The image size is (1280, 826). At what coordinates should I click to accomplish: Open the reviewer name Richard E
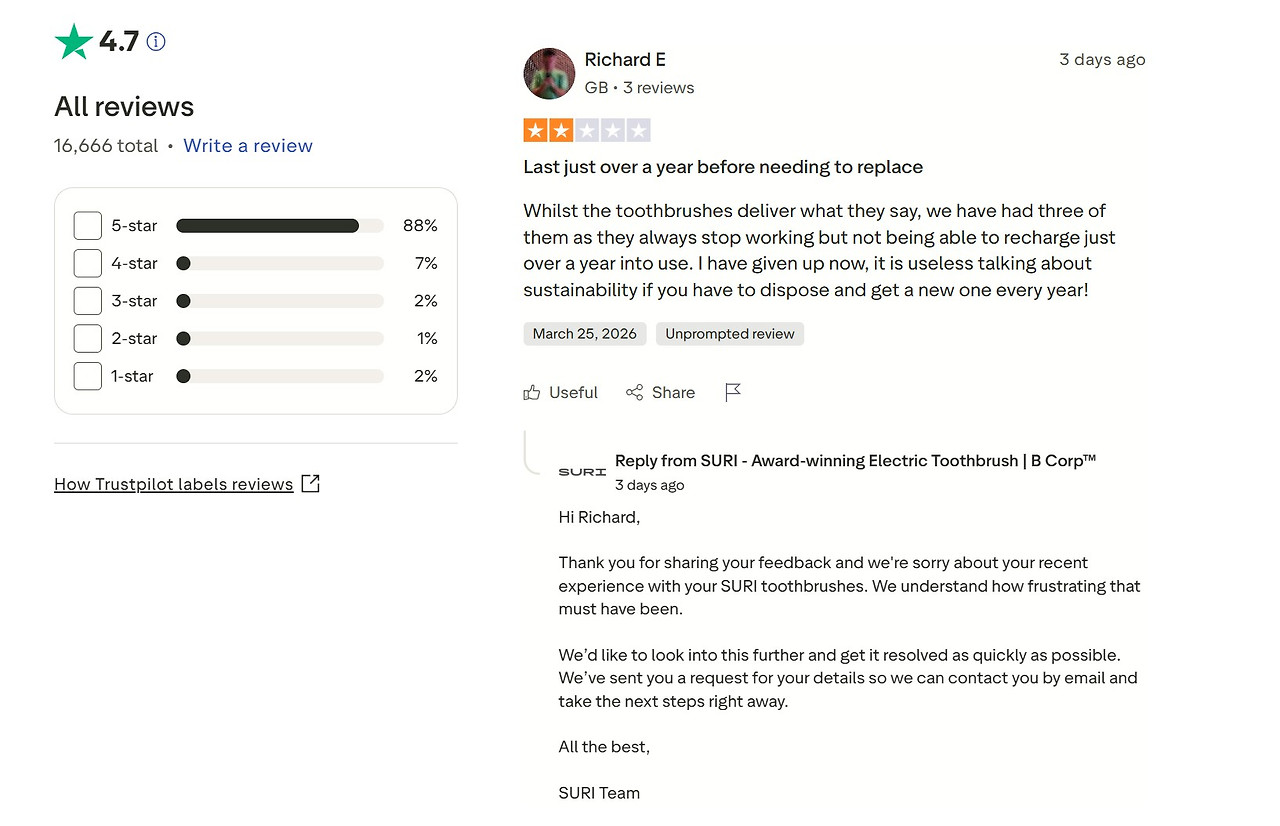point(625,60)
